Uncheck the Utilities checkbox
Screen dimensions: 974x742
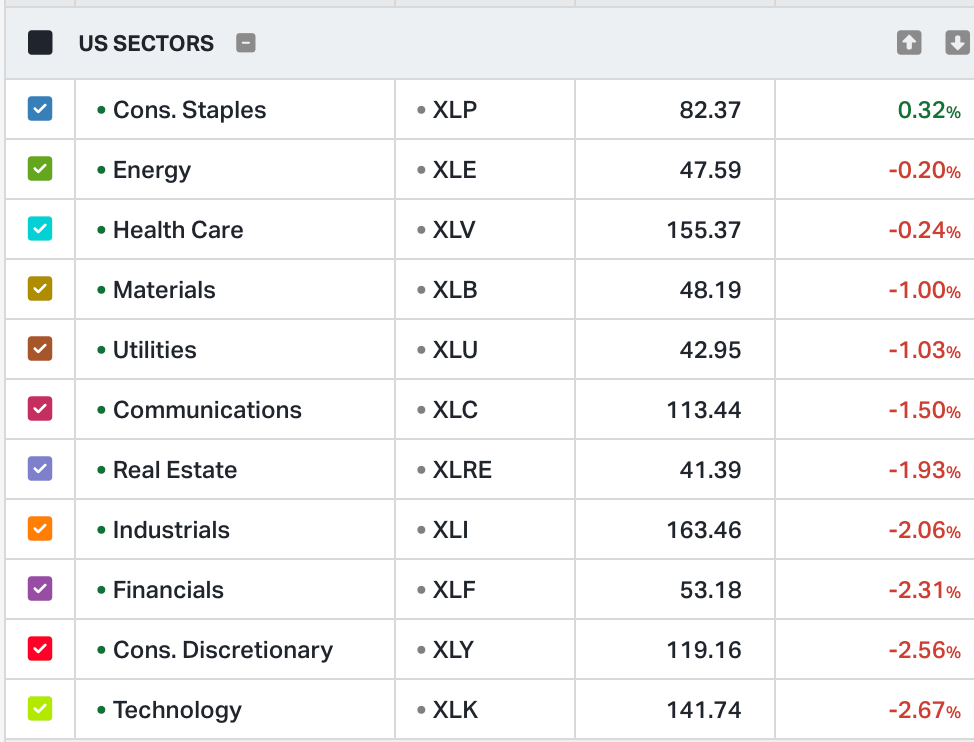pos(40,349)
